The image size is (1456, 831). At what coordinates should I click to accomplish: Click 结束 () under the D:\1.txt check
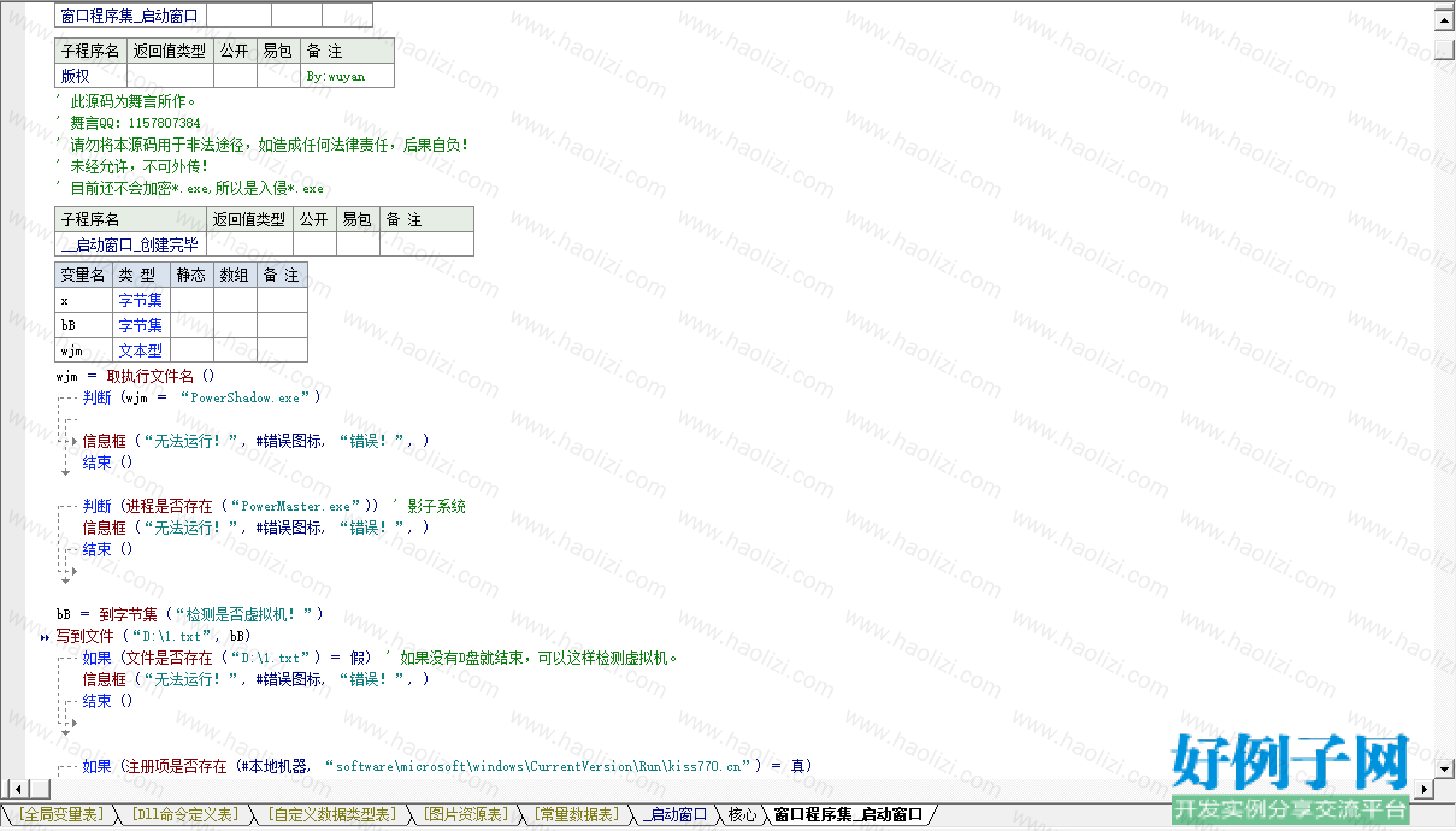(108, 701)
